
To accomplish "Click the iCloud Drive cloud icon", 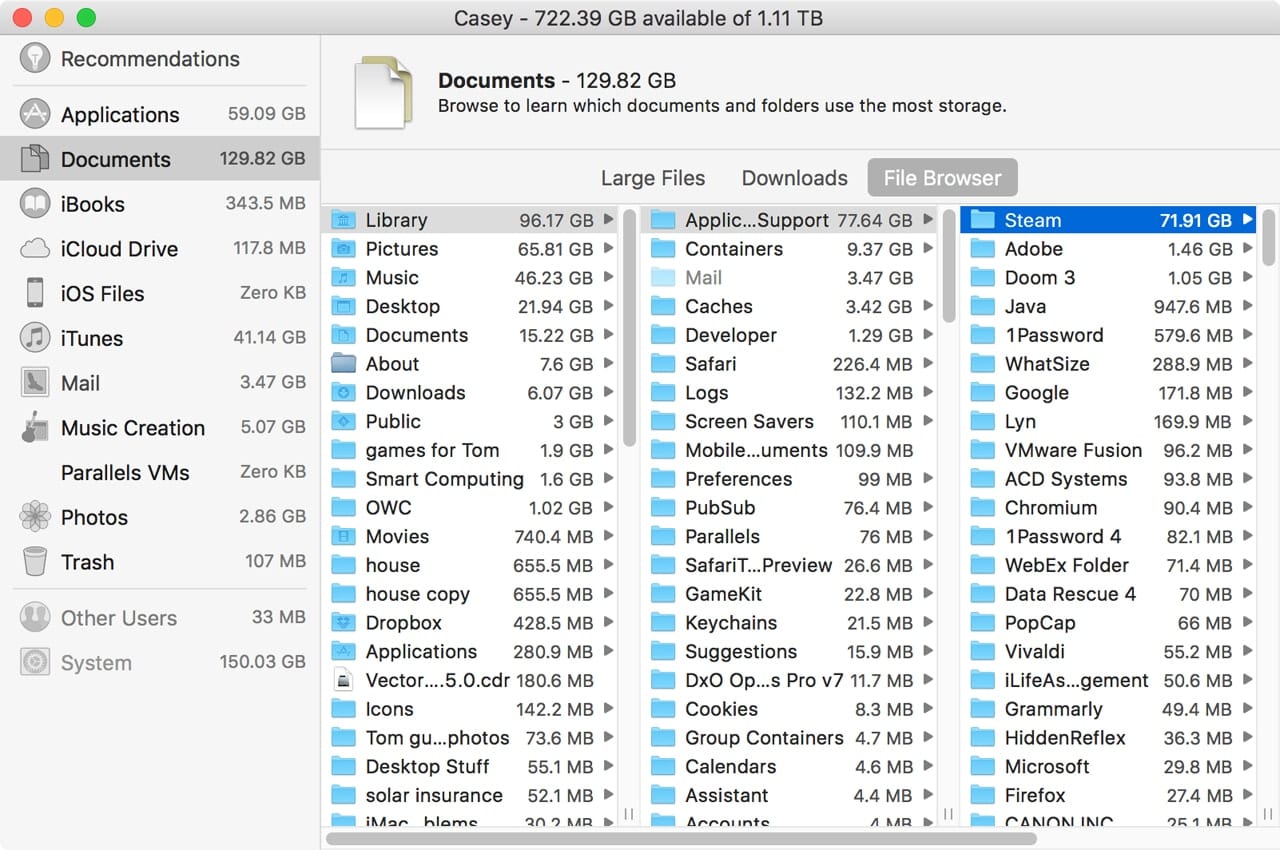I will [34, 249].
